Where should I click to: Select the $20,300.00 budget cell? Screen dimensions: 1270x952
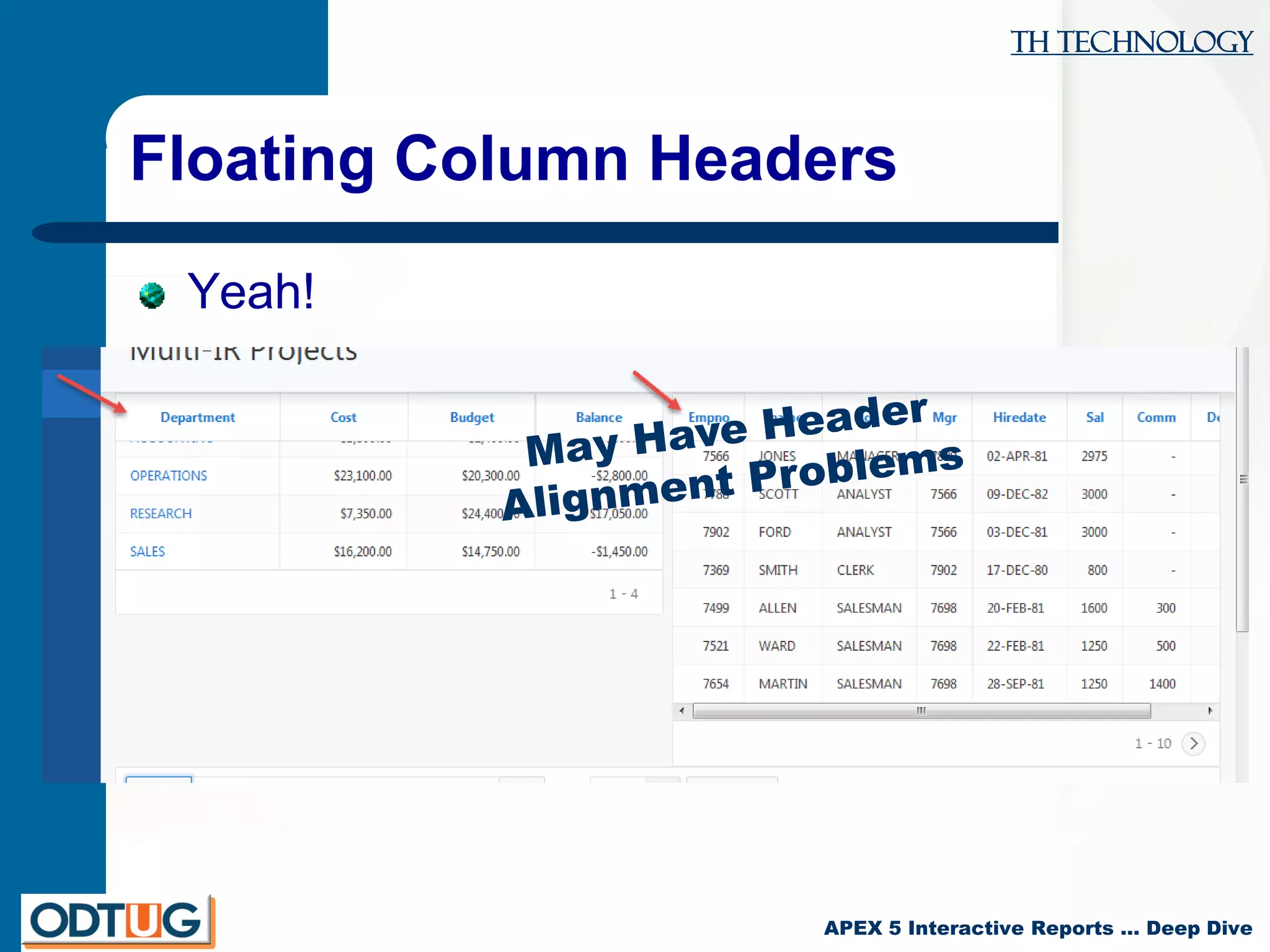coord(491,476)
